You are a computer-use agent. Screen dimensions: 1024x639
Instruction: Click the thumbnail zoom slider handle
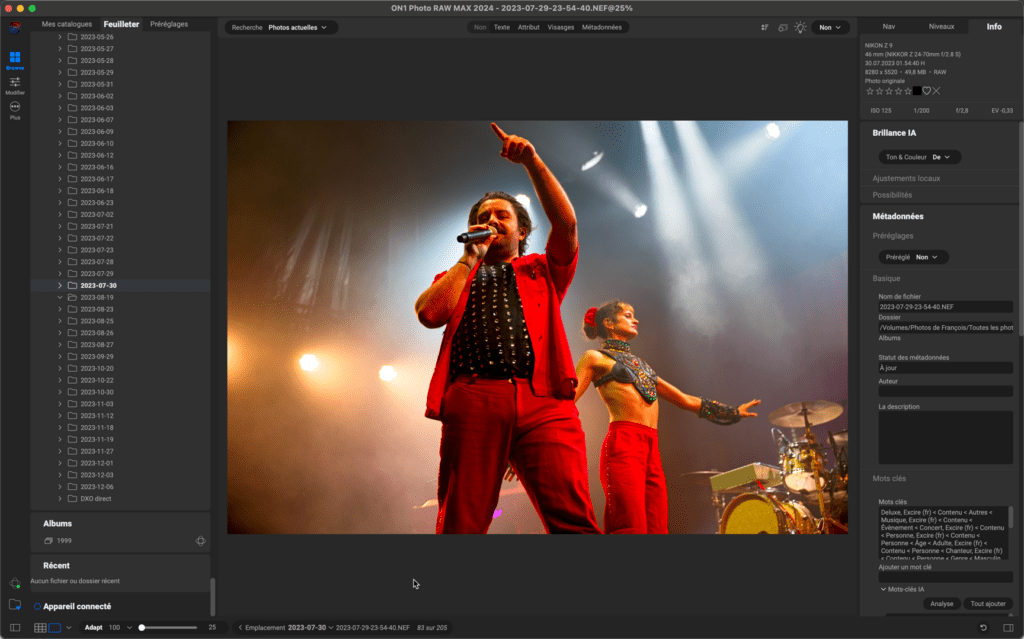click(x=142, y=627)
